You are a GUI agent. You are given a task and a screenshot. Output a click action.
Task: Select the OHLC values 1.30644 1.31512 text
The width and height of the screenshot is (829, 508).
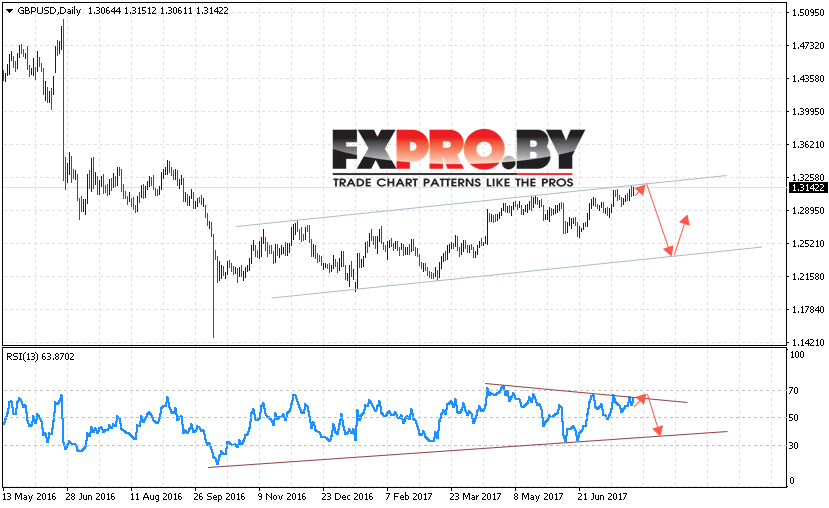coord(122,11)
